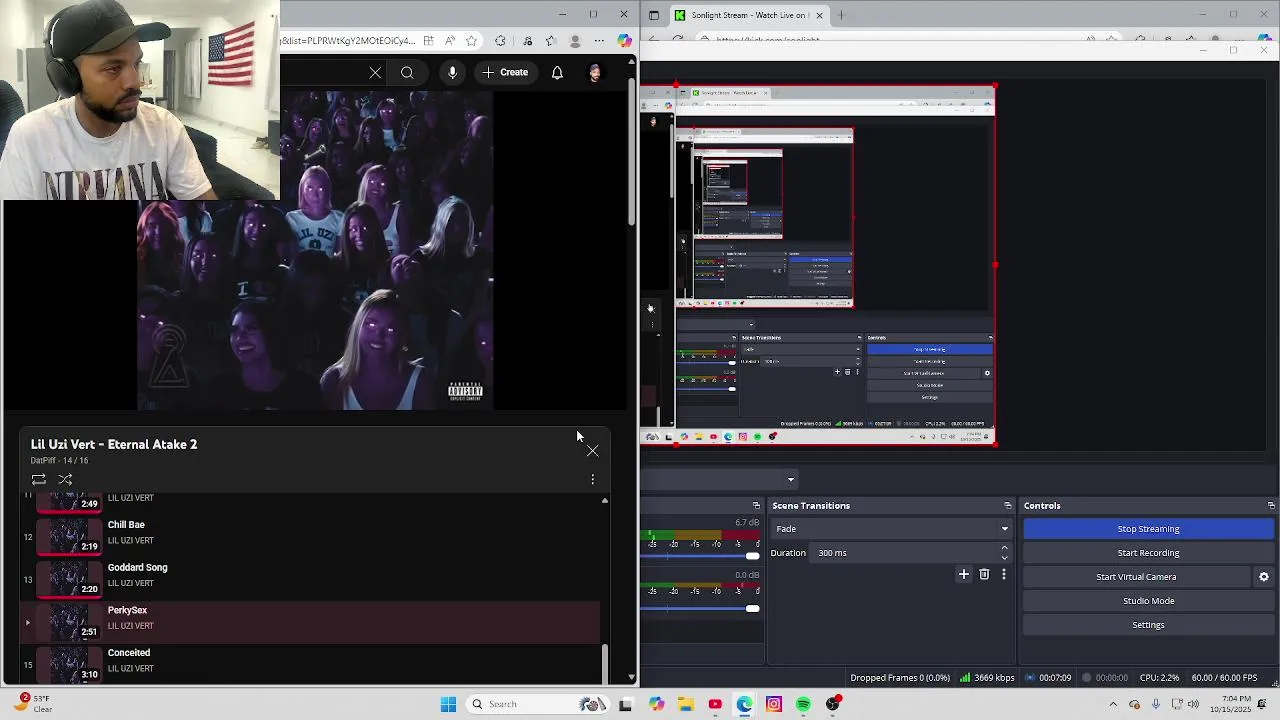Click Stop Streaming in OBS

coord(1148,529)
